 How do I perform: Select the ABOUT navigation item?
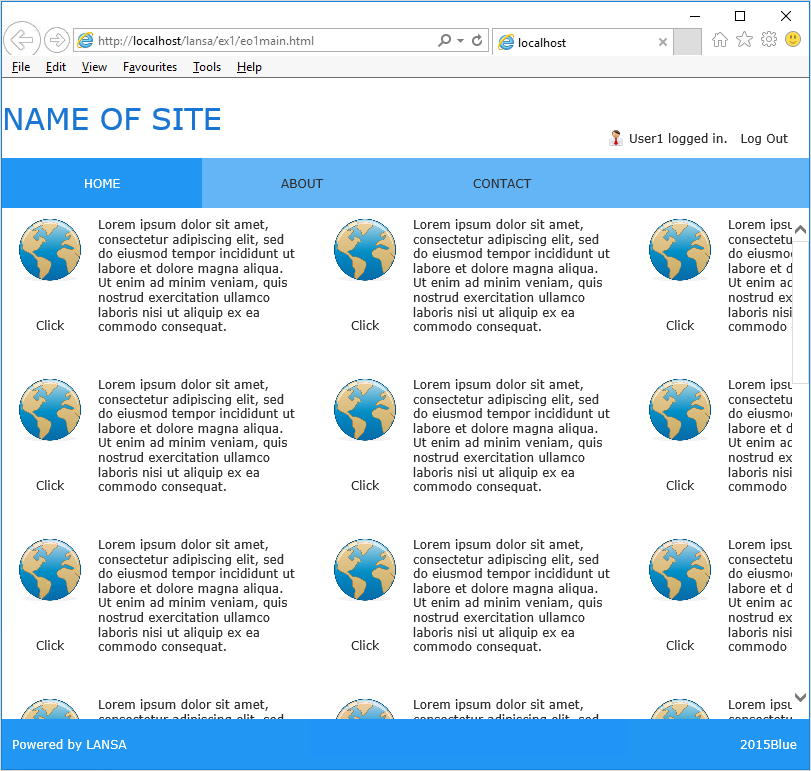[x=302, y=184]
